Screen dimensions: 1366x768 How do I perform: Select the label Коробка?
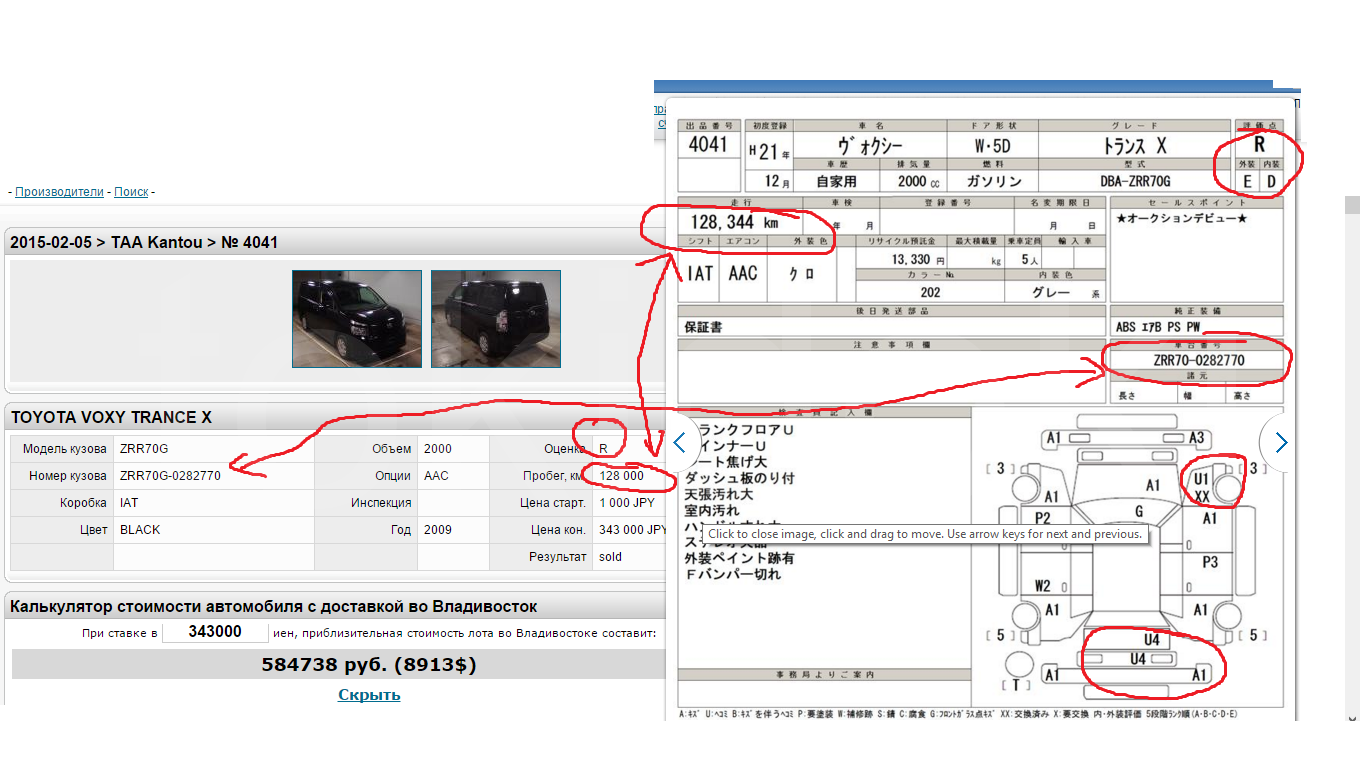83,503
